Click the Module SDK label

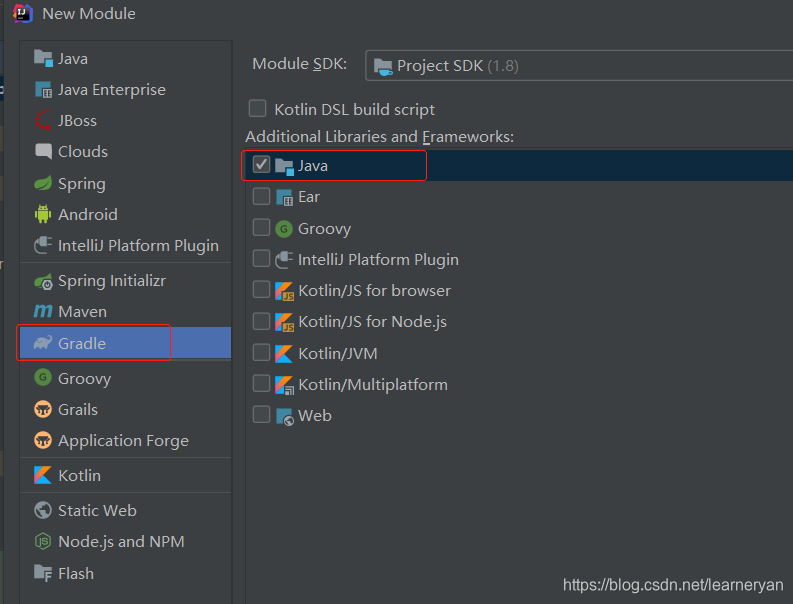(x=299, y=64)
